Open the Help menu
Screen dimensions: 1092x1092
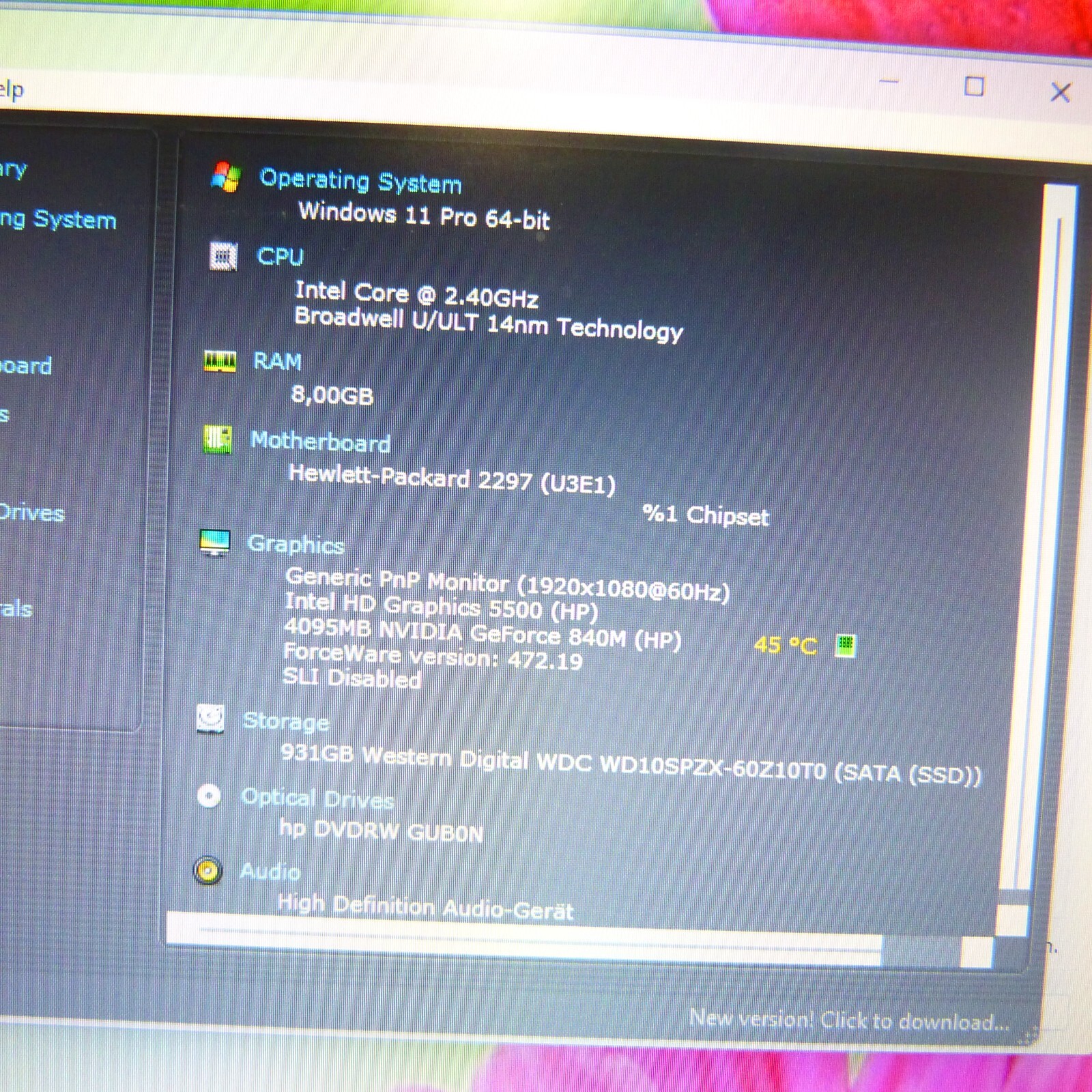[x=11, y=89]
